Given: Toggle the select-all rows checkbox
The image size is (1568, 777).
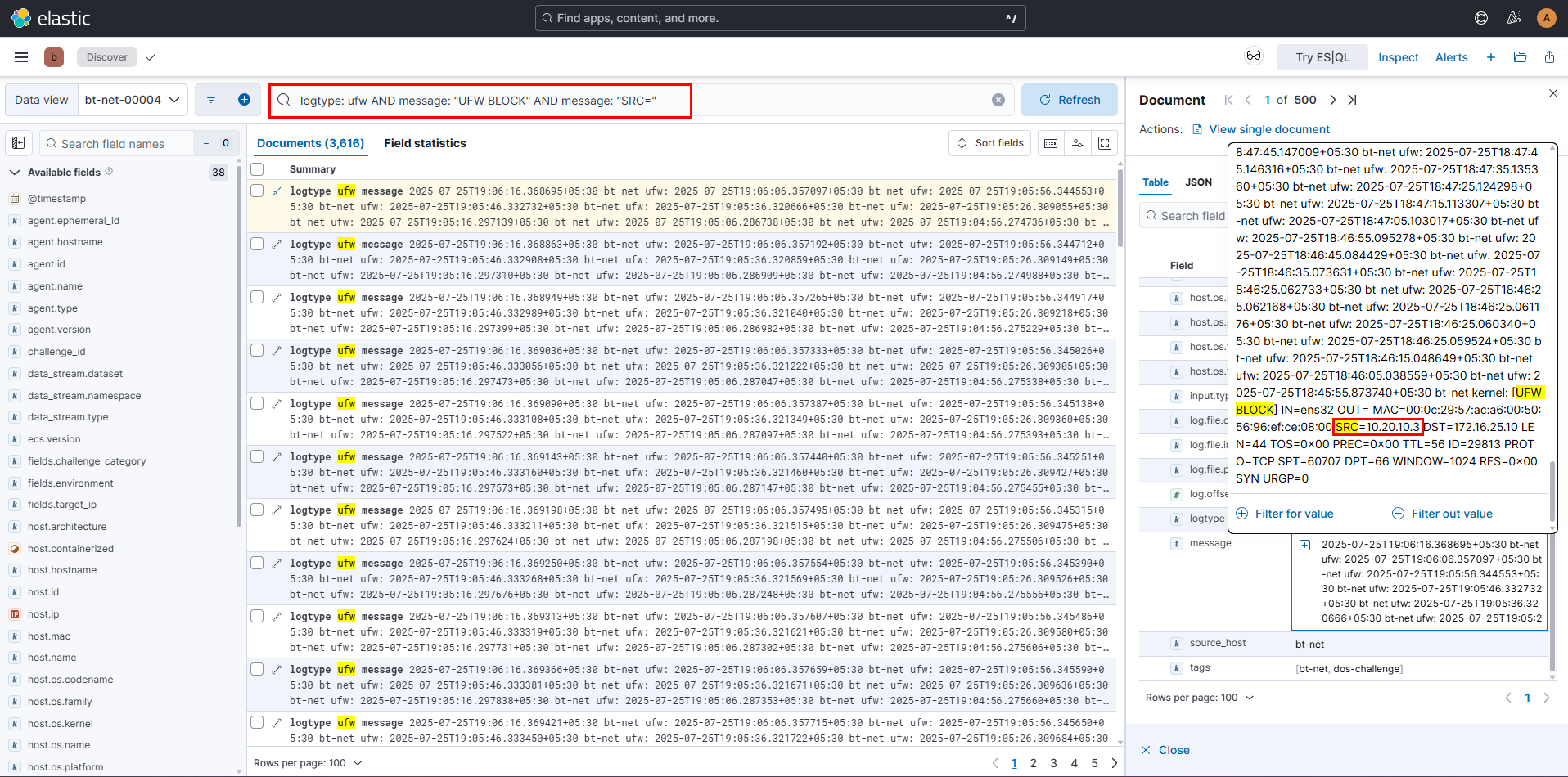Looking at the screenshot, I should 257,169.
